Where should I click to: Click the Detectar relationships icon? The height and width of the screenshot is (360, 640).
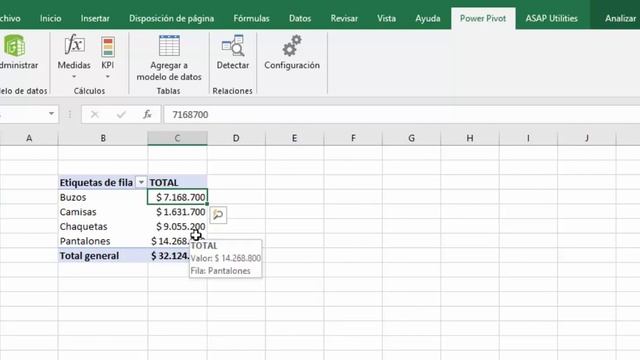click(233, 45)
